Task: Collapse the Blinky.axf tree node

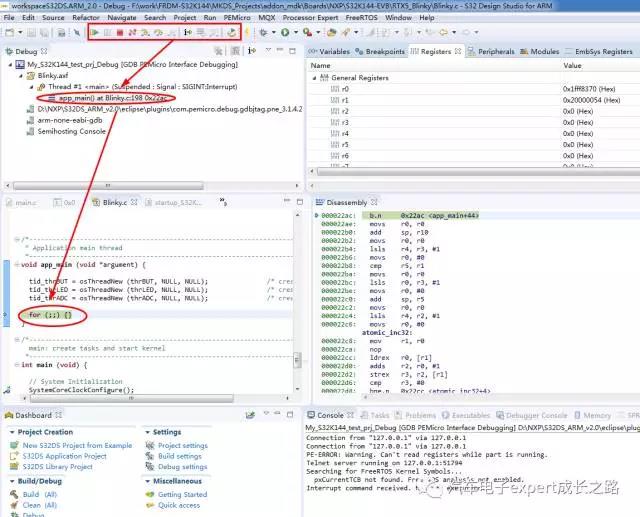Action: click(21, 76)
